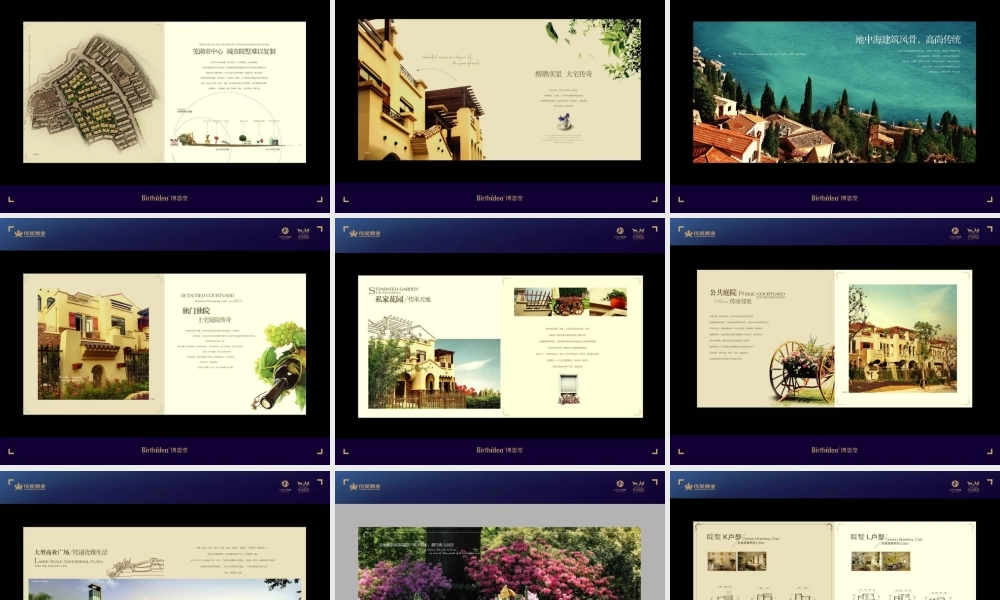Image resolution: width=1000 pixels, height=600 pixels.
Task: Click the '地中海建筑风骨，高尚传统' headline
Action: pyautogui.click(x=908, y=40)
